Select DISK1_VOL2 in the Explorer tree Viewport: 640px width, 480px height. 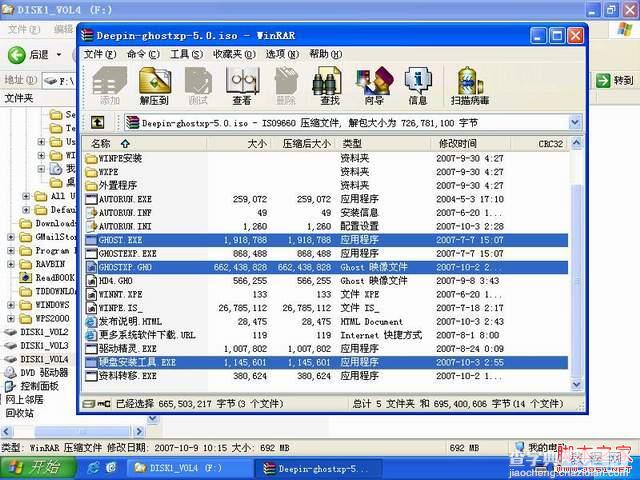44,332
